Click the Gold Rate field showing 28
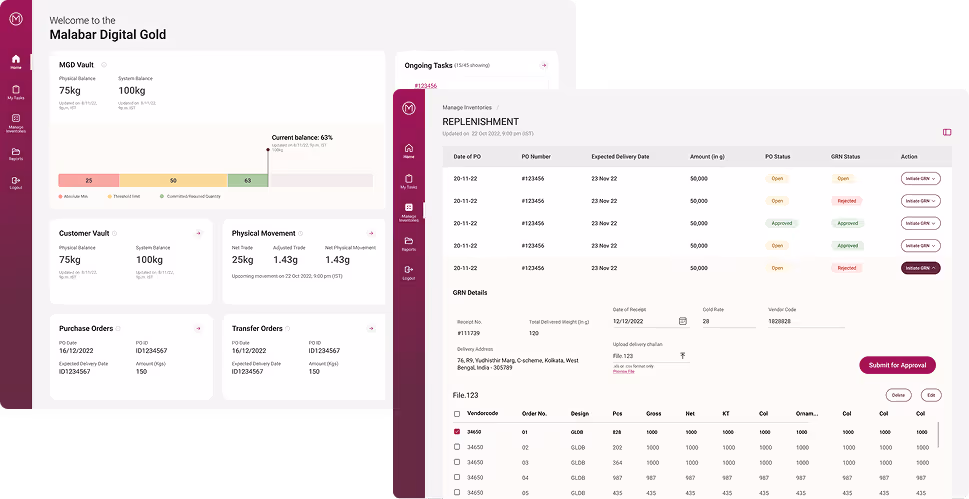This screenshot has width=969, height=499. [729, 322]
